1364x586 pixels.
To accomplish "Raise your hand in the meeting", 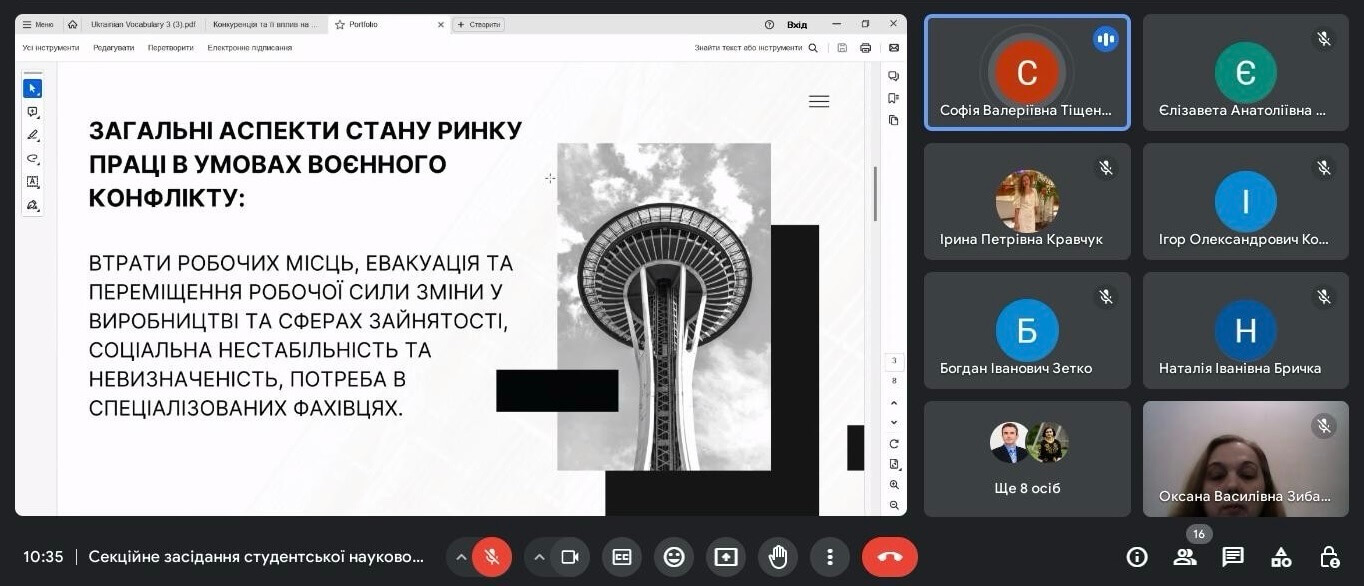I will [x=778, y=557].
